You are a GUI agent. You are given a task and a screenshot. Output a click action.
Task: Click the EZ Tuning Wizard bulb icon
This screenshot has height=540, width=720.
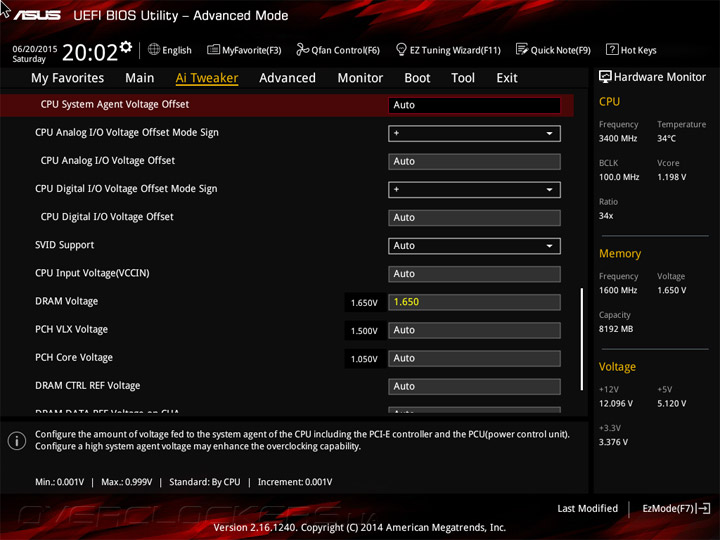(x=401, y=49)
